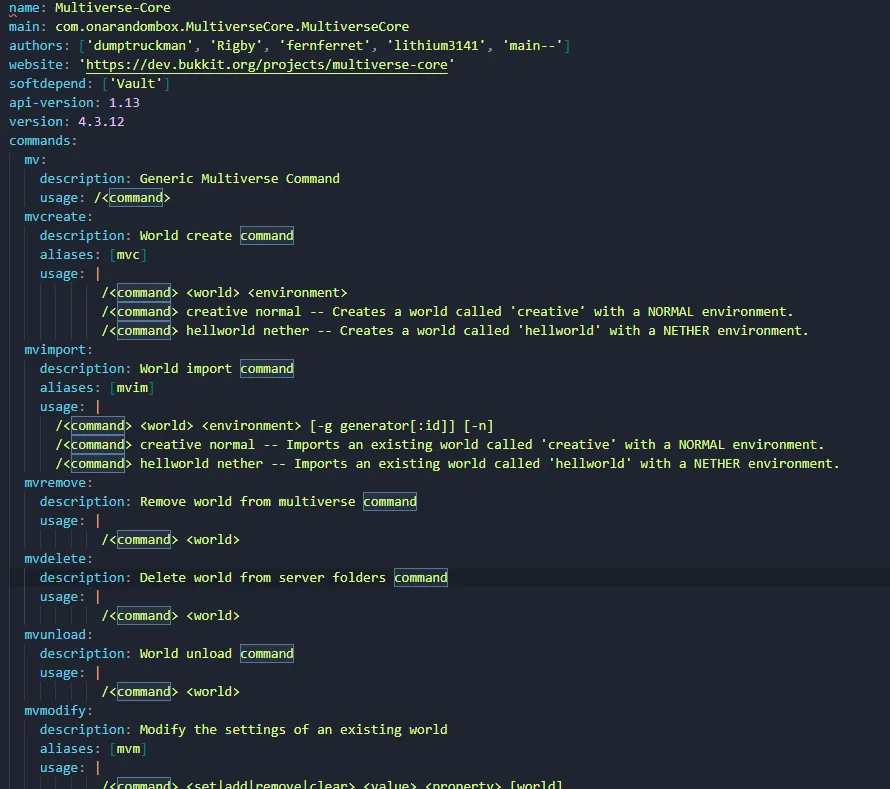This screenshot has width=890, height=789.
Task: Click 'Generic Multiverse Command' description text
Action: 239,179
